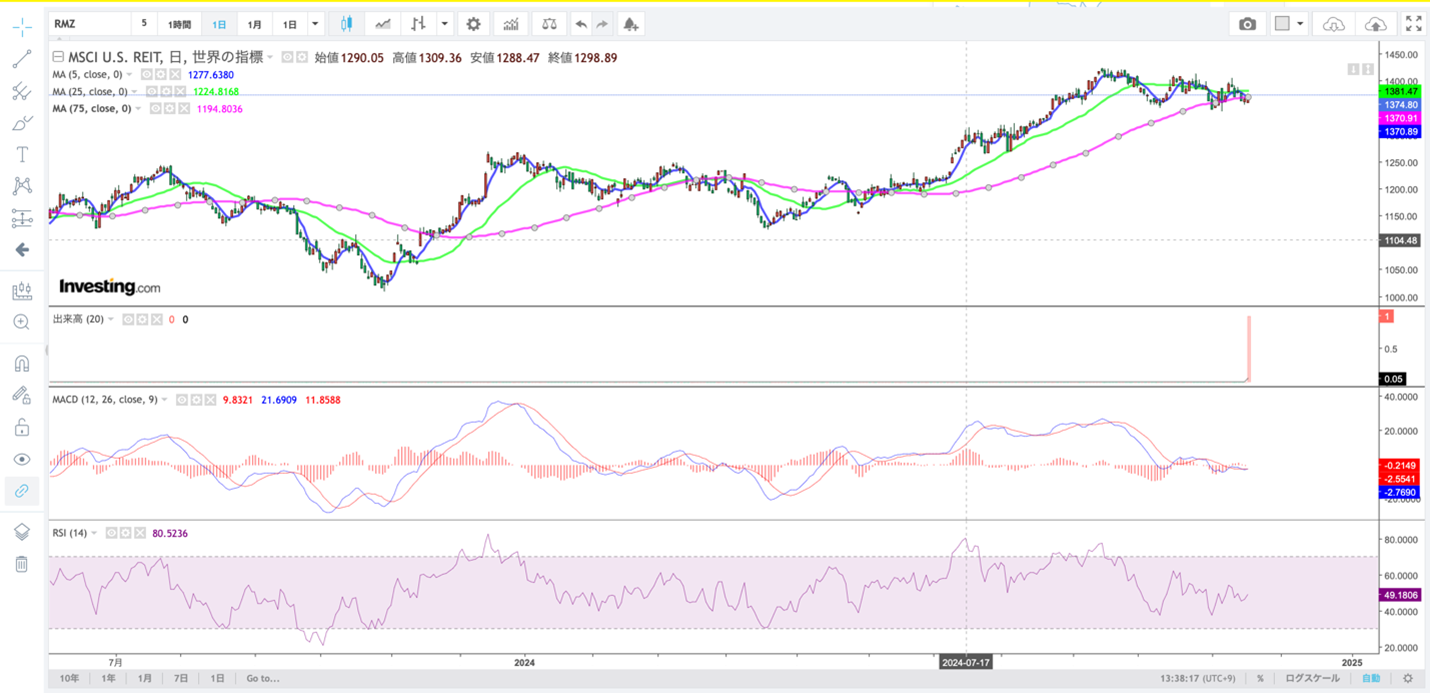The width and height of the screenshot is (1430, 693).
Task: Take a chart snapshot with camera icon
Action: click(x=1247, y=24)
